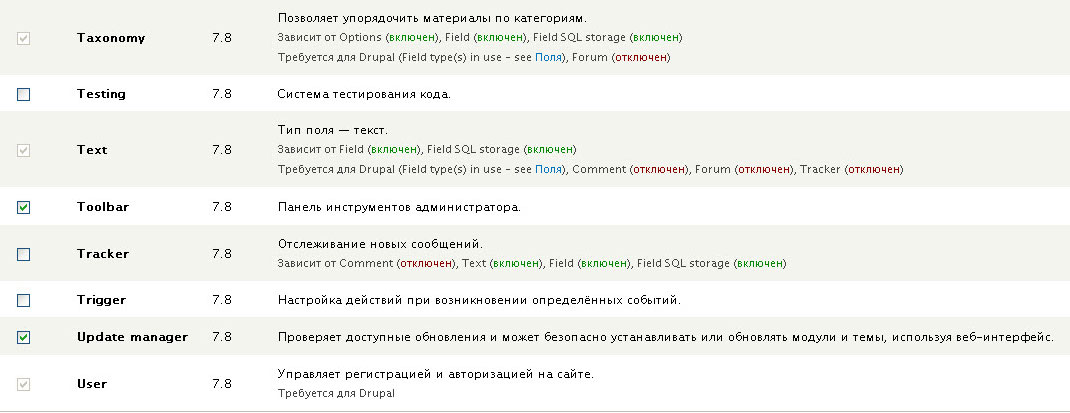Tick the Trigger module checkbox
Screen dimensions: 1070x413
[x=24, y=300]
